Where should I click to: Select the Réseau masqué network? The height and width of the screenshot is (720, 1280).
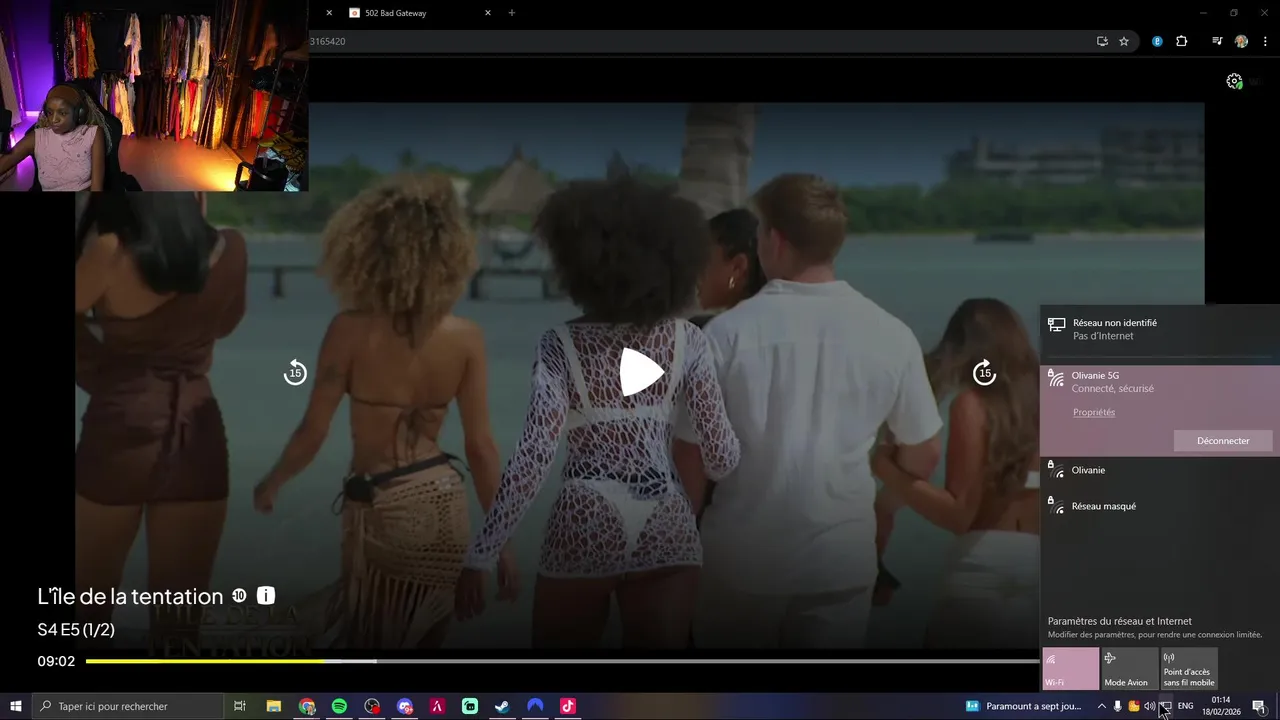click(x=1160, y=506)
